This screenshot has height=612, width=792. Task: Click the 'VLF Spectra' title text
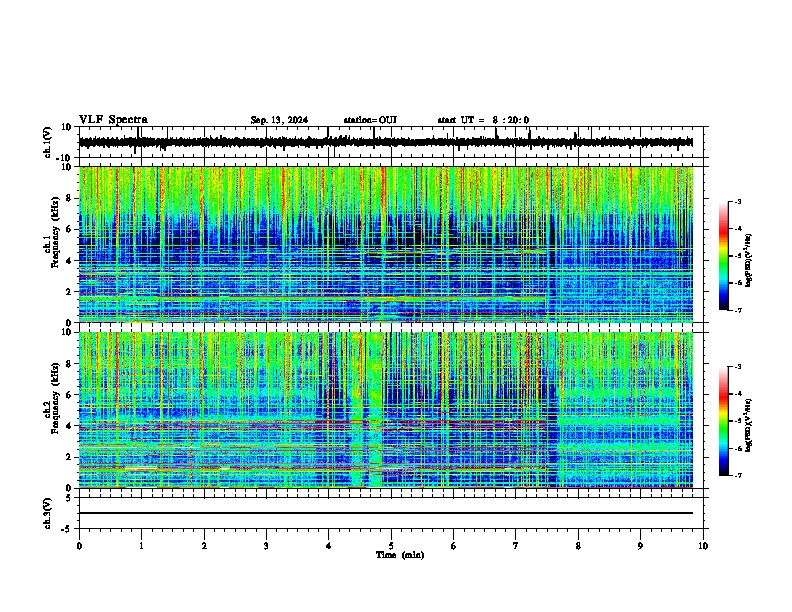[113, 120]
